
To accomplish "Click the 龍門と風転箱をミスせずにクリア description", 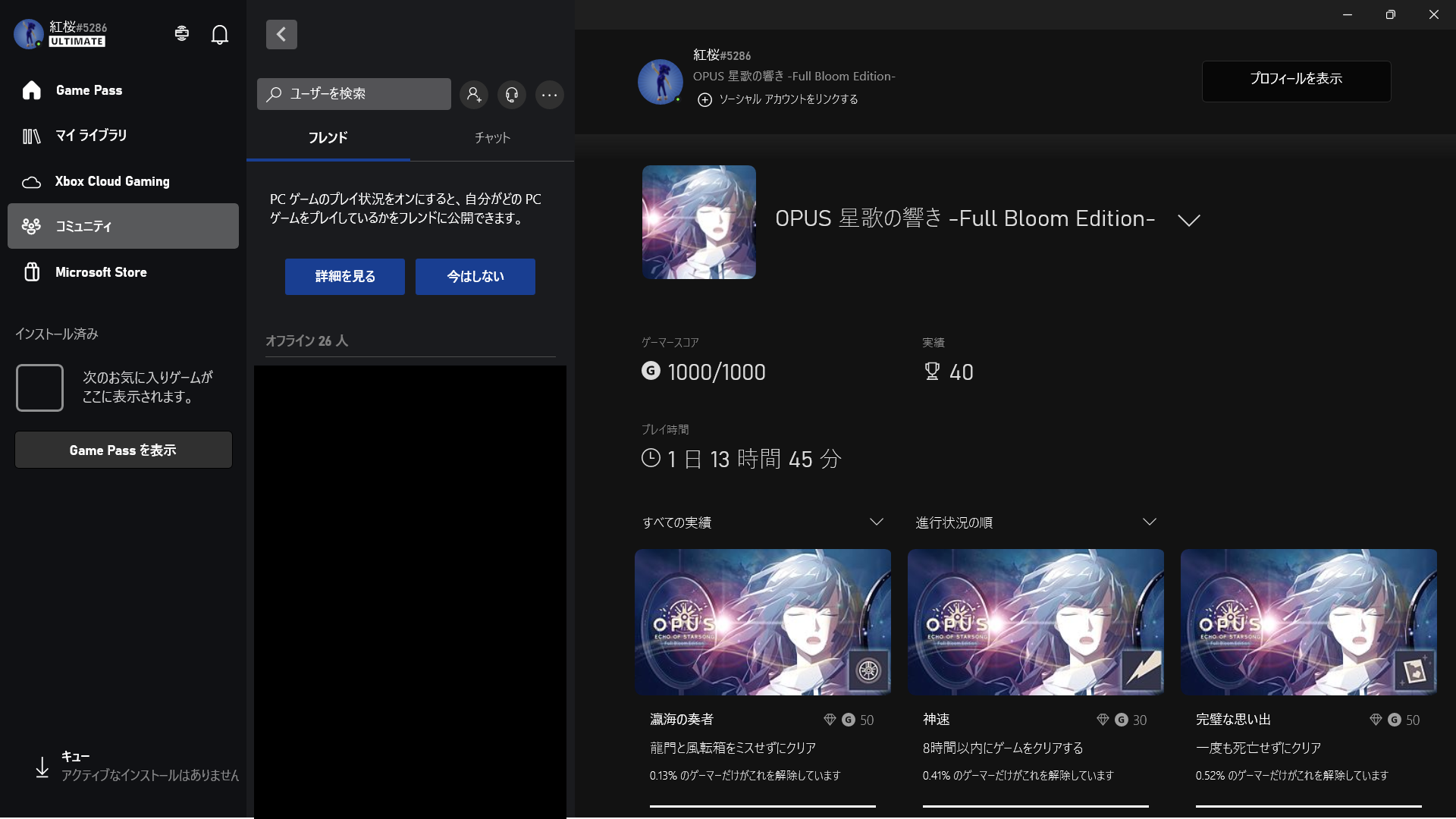I will click(x=733, y=748).
